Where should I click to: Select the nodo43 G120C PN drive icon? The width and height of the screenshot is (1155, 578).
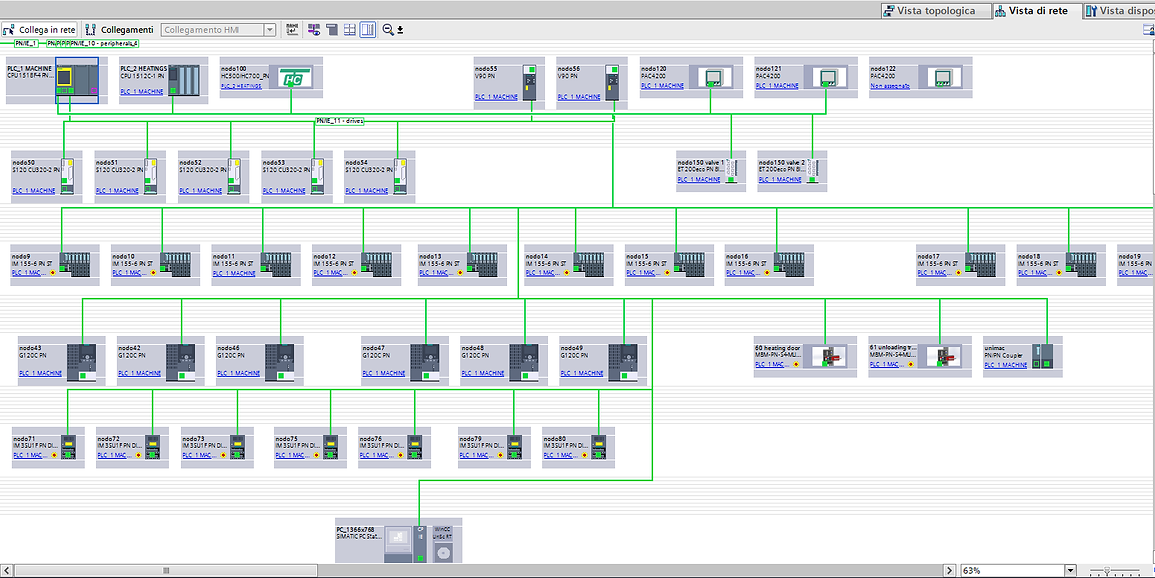[82, 362]
